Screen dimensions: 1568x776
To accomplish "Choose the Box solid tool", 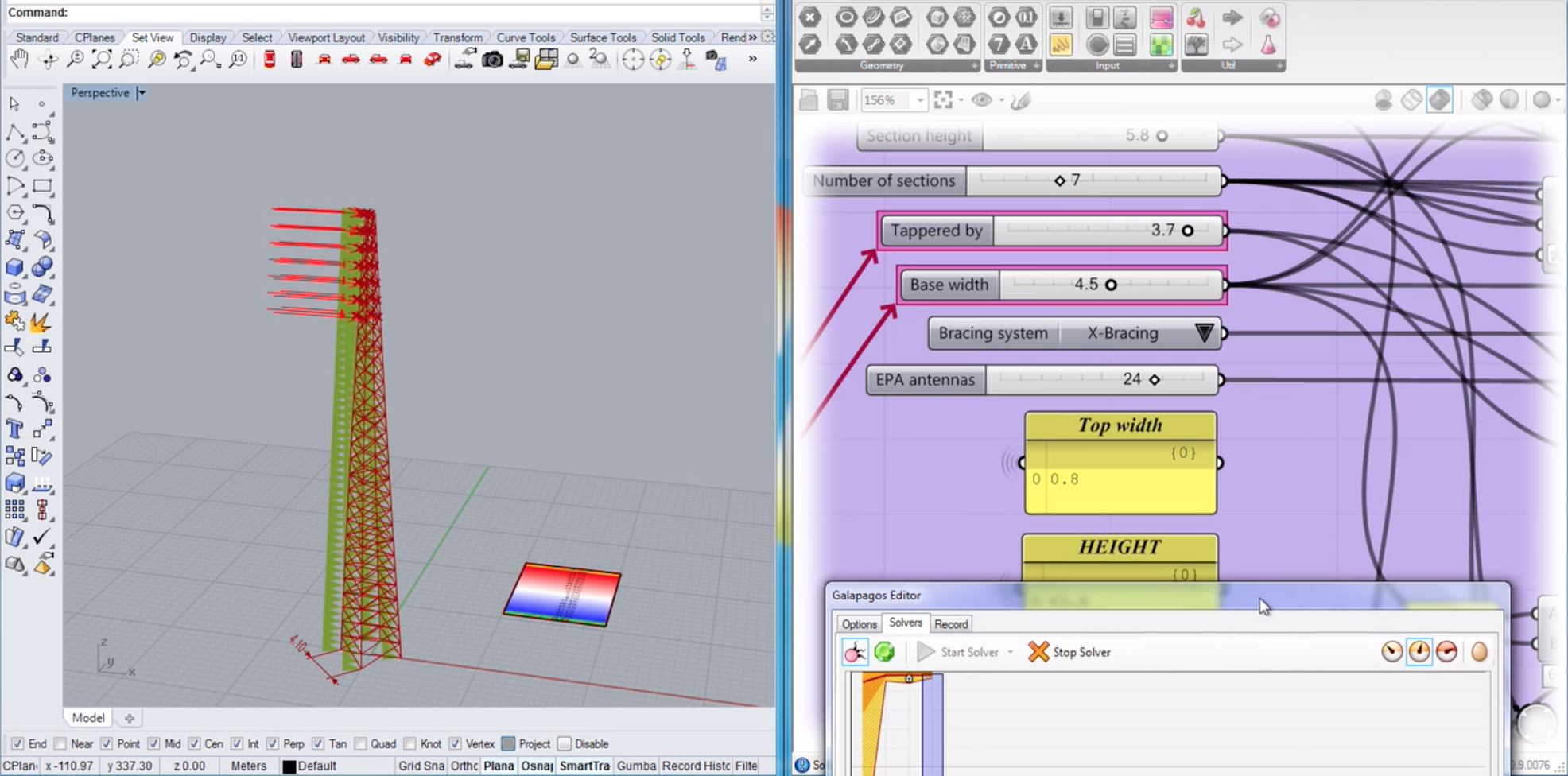I will tap(15, 267).
